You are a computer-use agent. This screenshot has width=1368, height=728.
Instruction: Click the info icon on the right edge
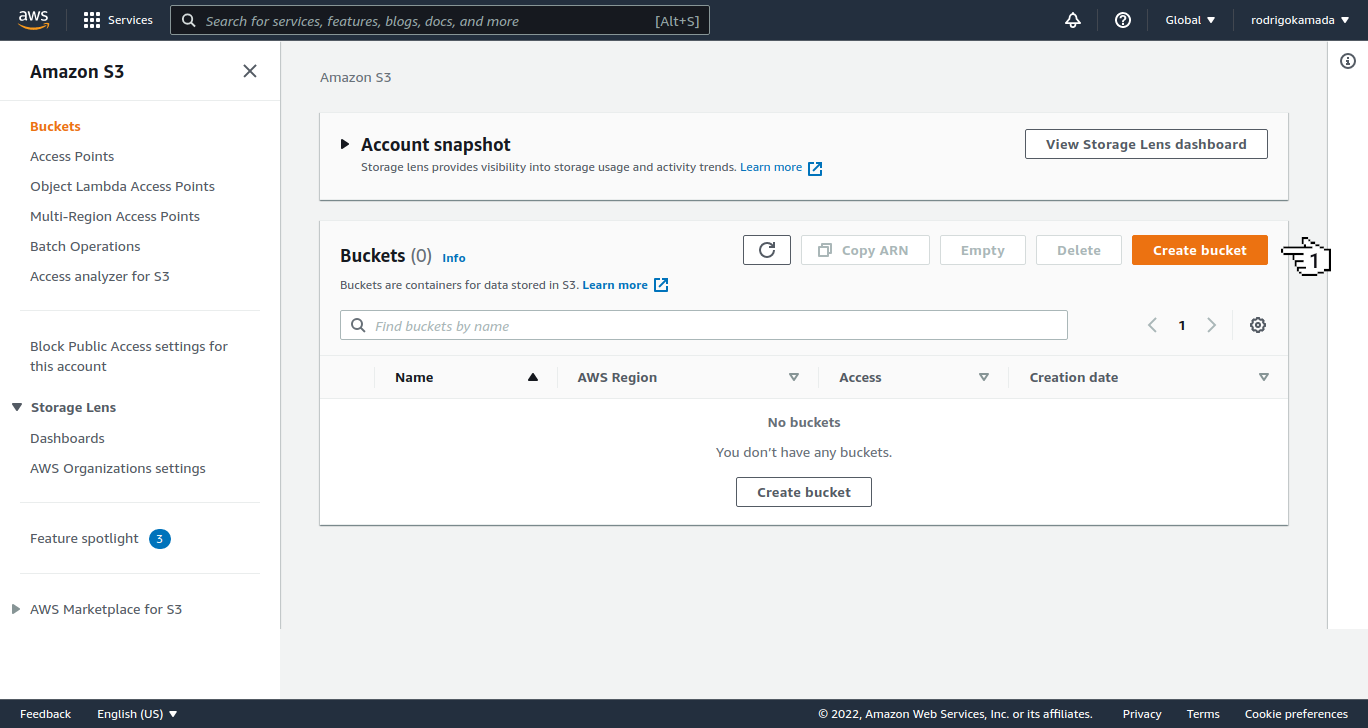click(1347, 61)
